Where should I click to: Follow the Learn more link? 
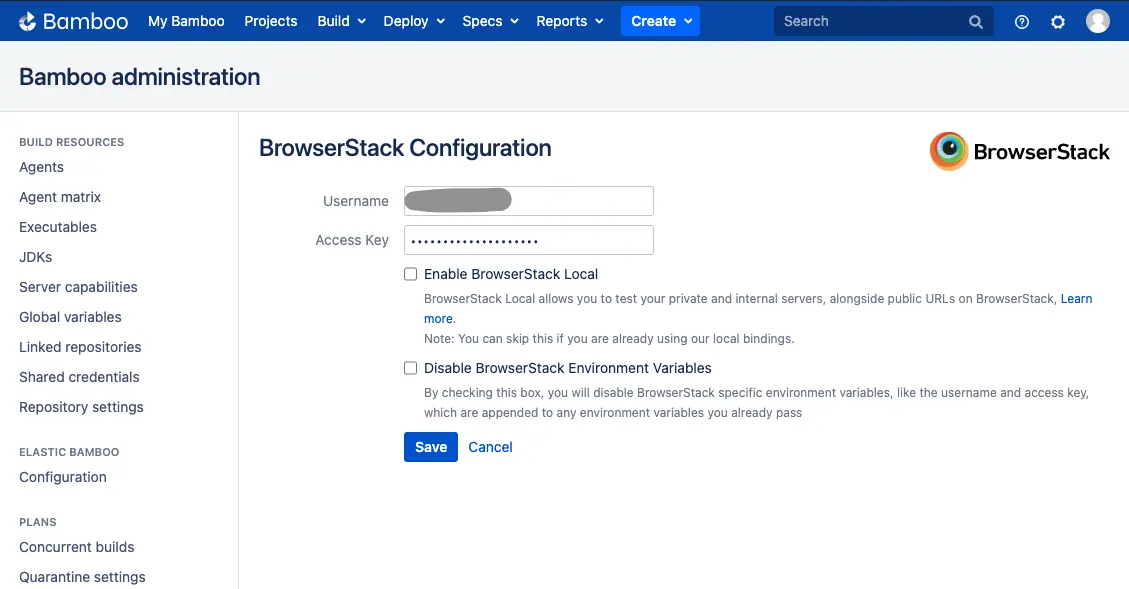1076,299
